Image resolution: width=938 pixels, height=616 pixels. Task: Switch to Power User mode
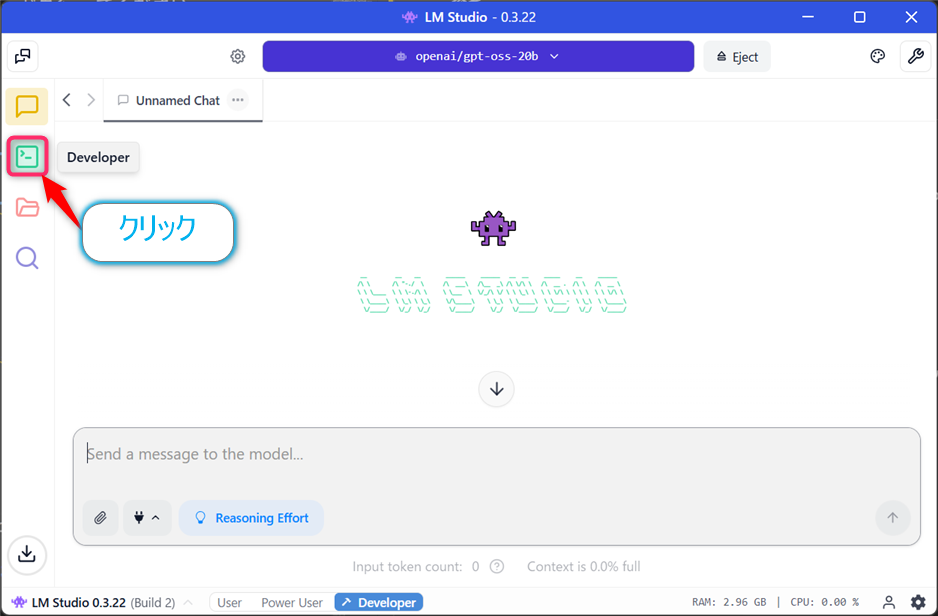(292, 602)
